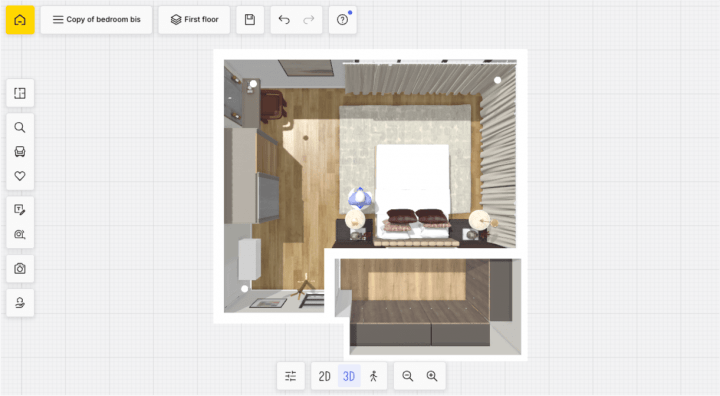Redo the last action
Screen dimensions: 720x396
coord(309,20)
